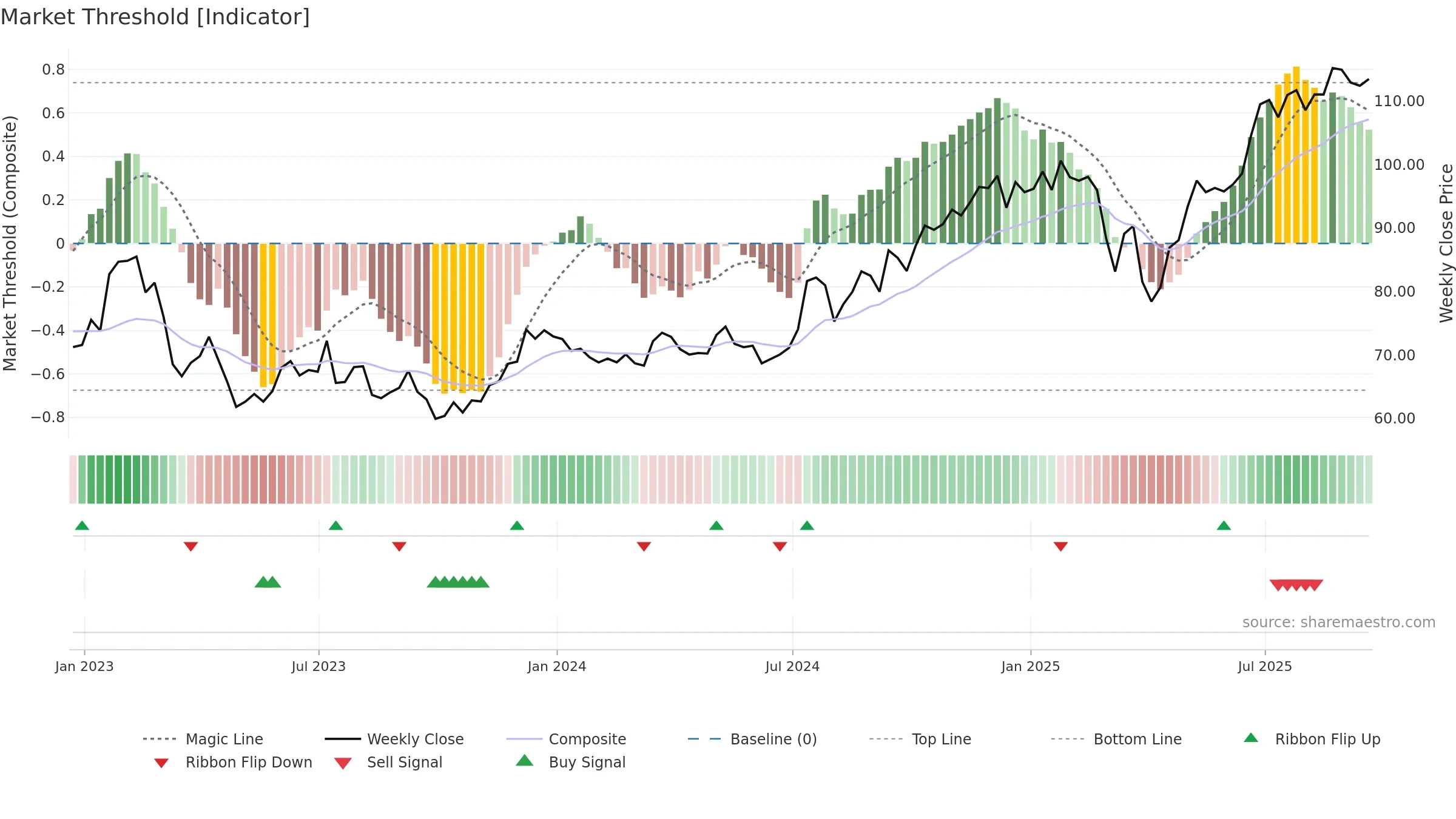The width and height of the screenshot is (1456, 819).
Task: Toggle the Composite legend entry
Action: (566, 739)
